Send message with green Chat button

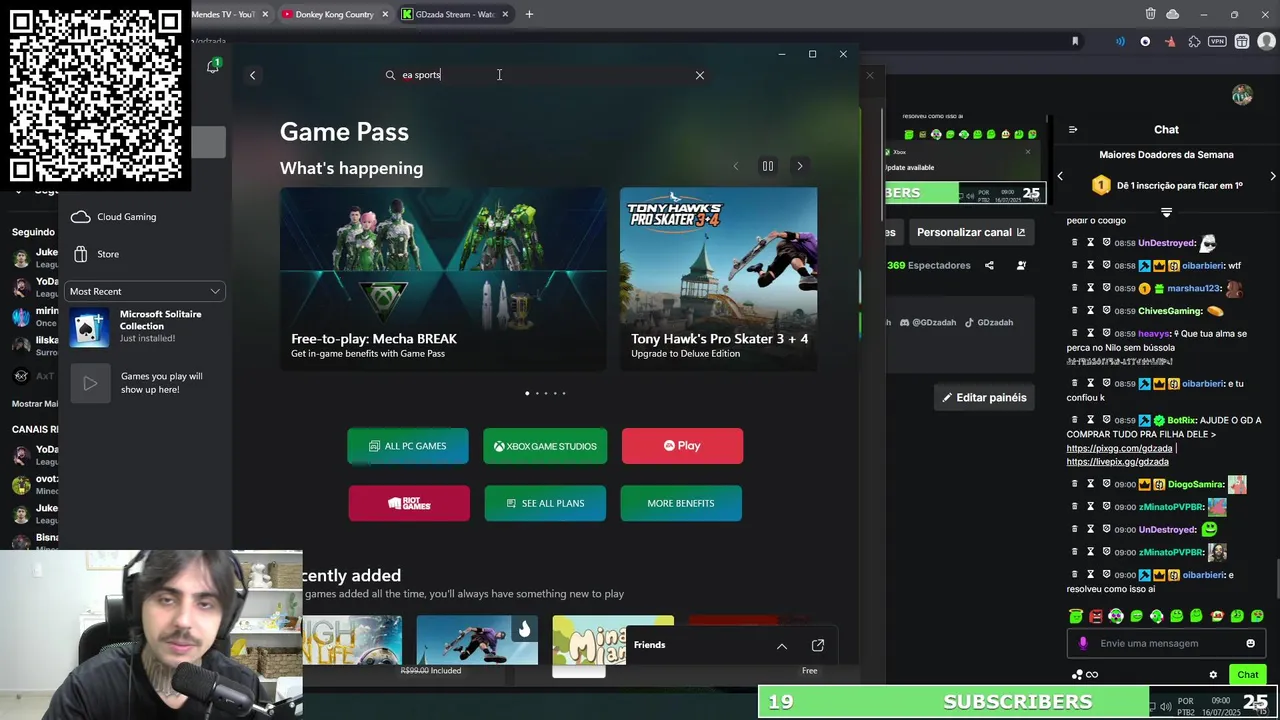point(1247,675)
